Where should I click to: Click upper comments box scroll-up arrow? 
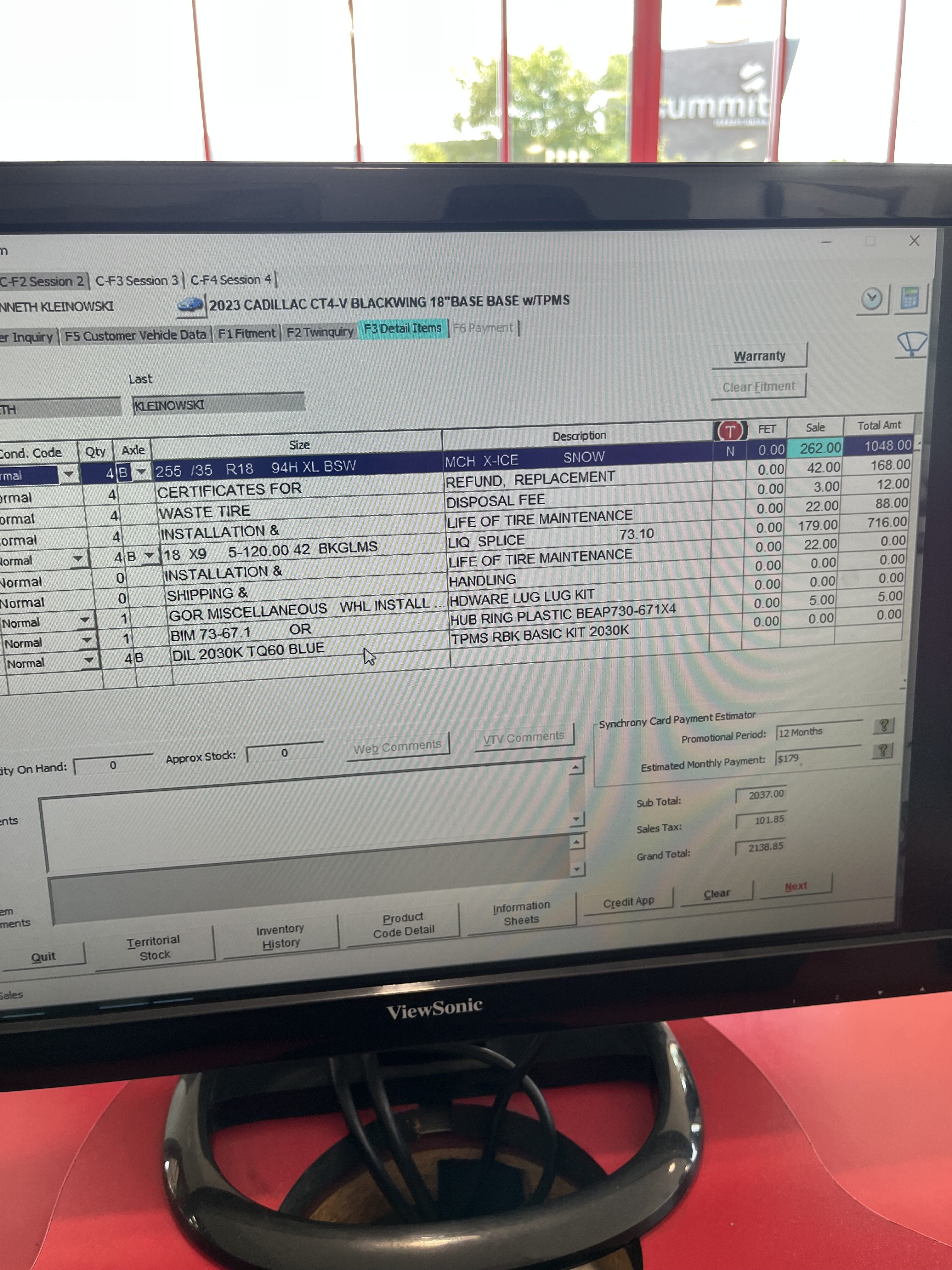click(576, 767)
